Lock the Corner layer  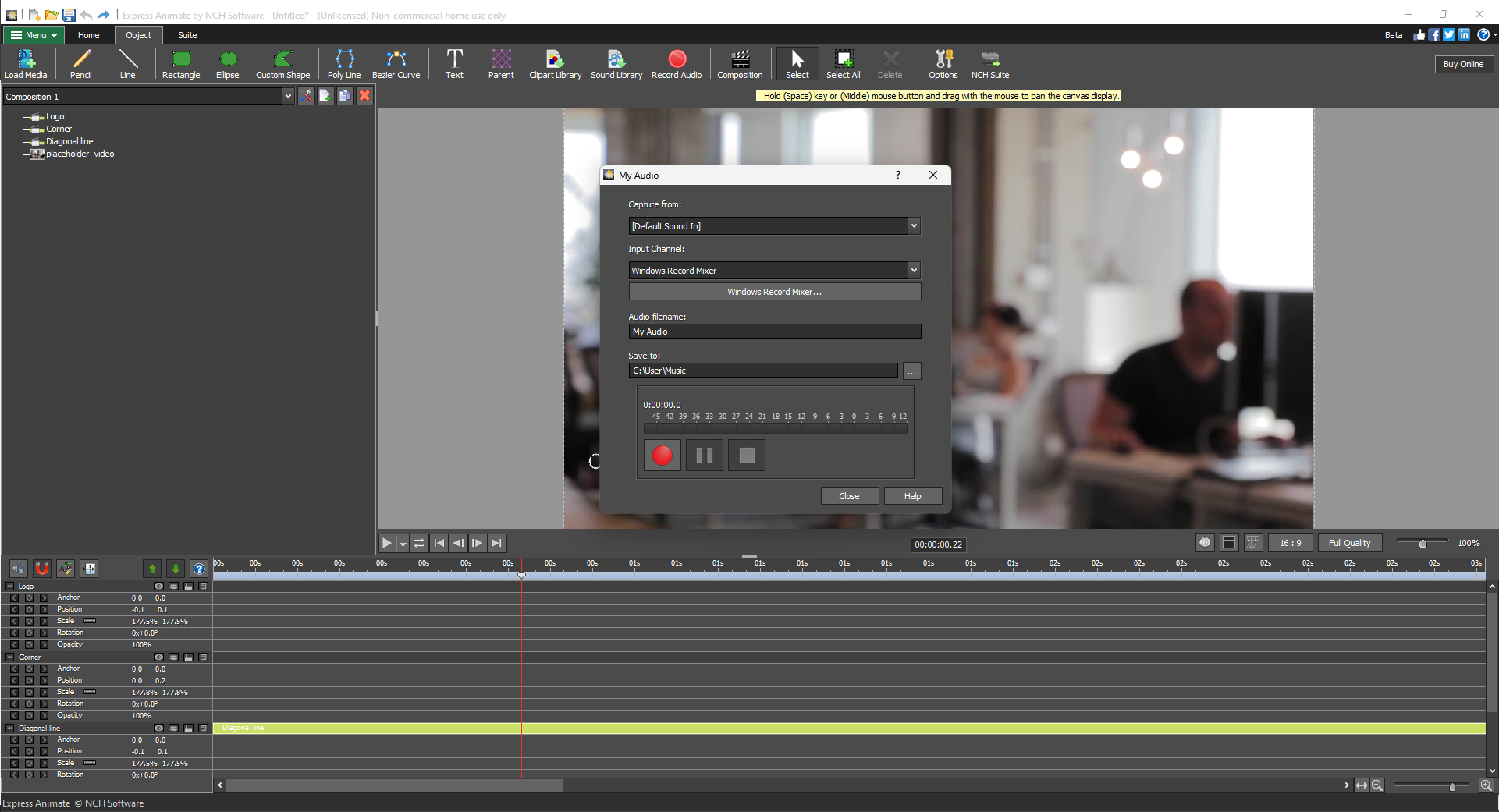click(x=188, y=658)
